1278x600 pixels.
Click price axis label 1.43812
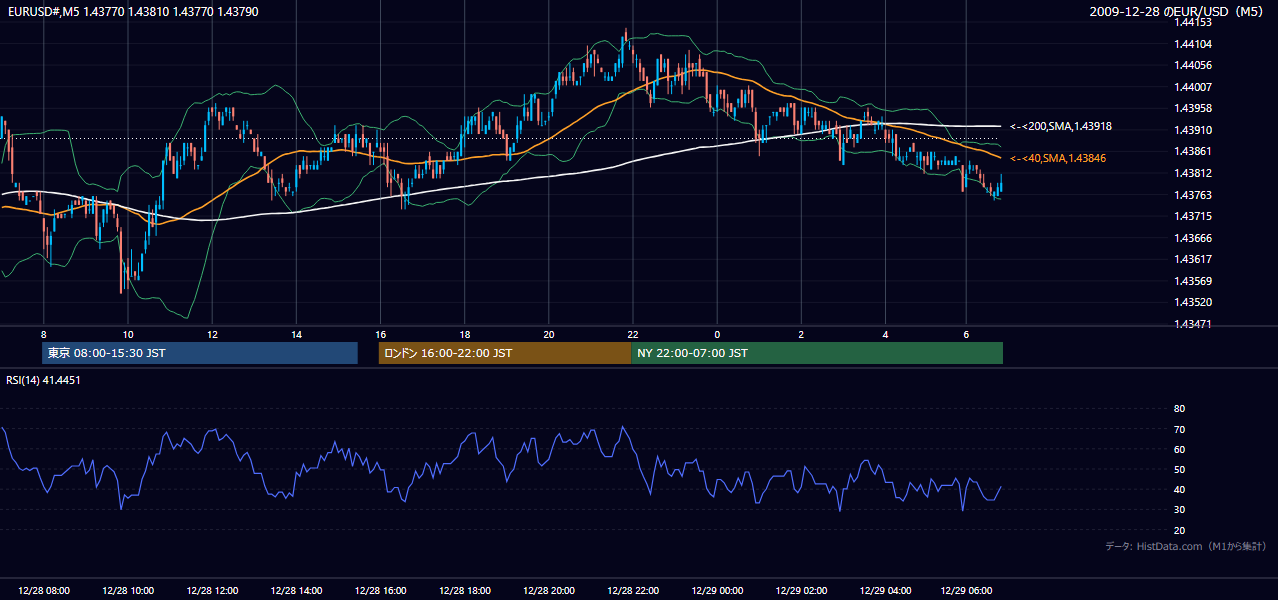click(x=1193, y=173)
